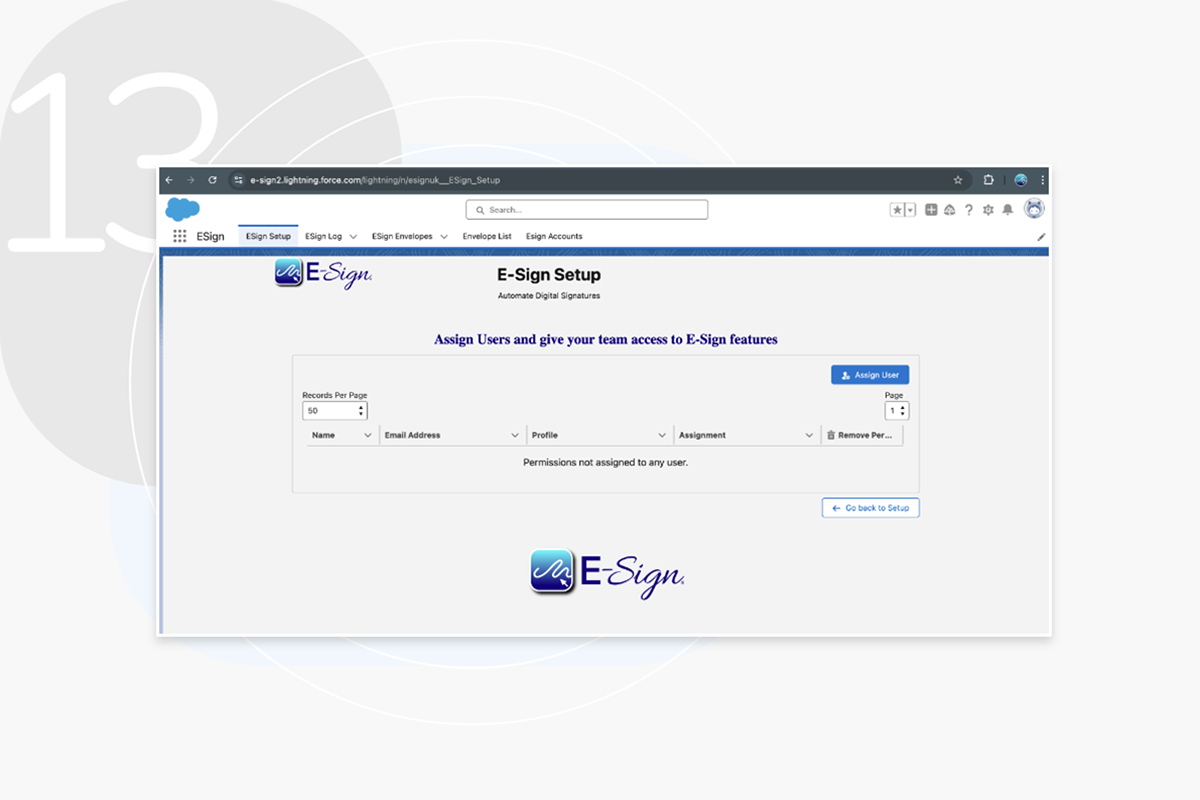Open Chrome three-dot menu
The height and width of the screenshot is (800, 1200).
pyautogui.click(x=1042, y=180)
